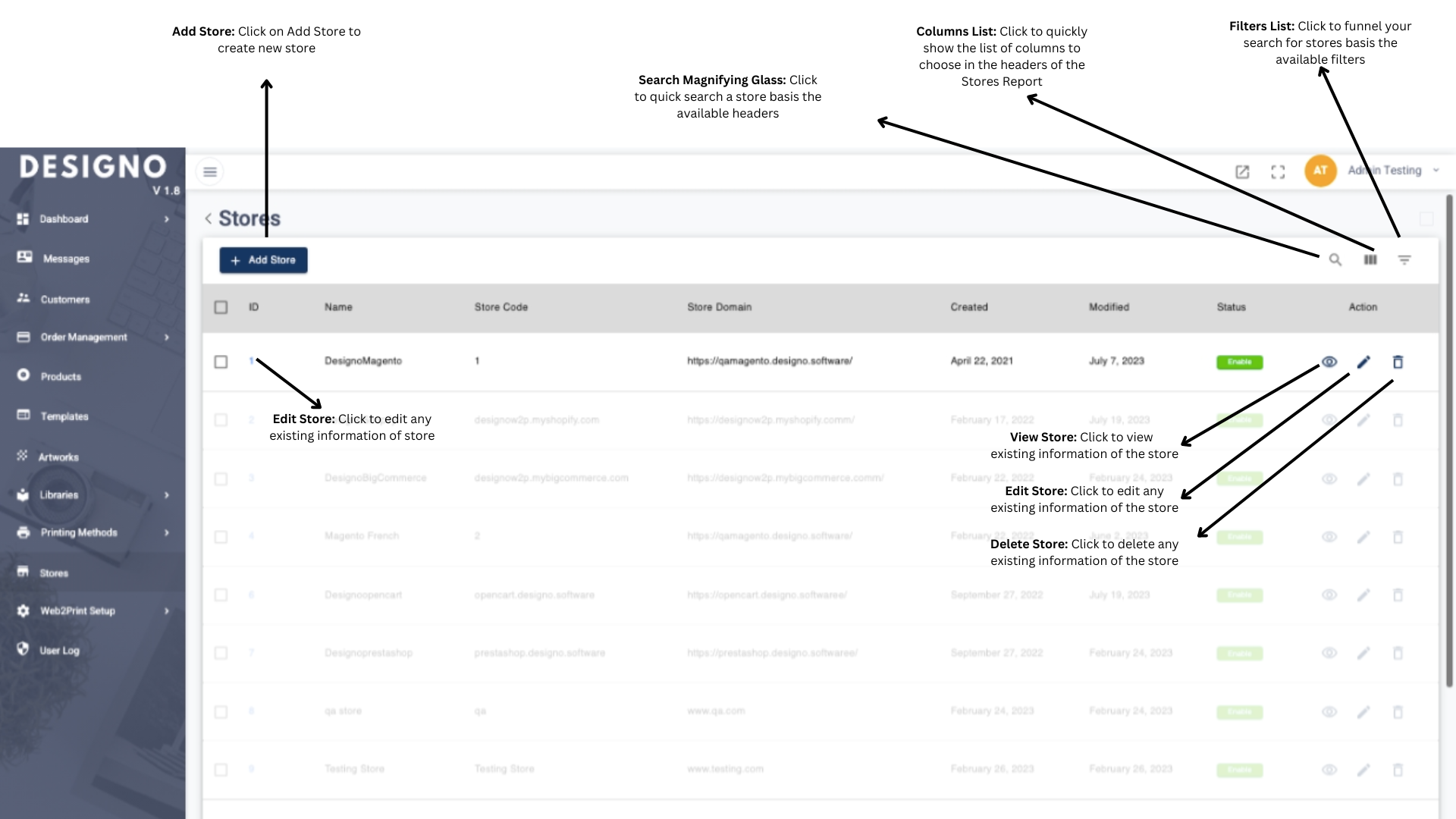Click the open-in-new-window icon in top bar
This screenshot has height=819, width=1456.
[x=1242, y=172]
